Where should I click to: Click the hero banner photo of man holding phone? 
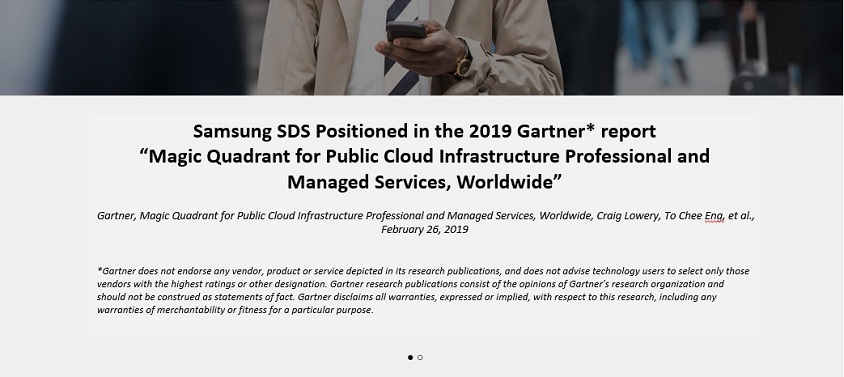422,47
